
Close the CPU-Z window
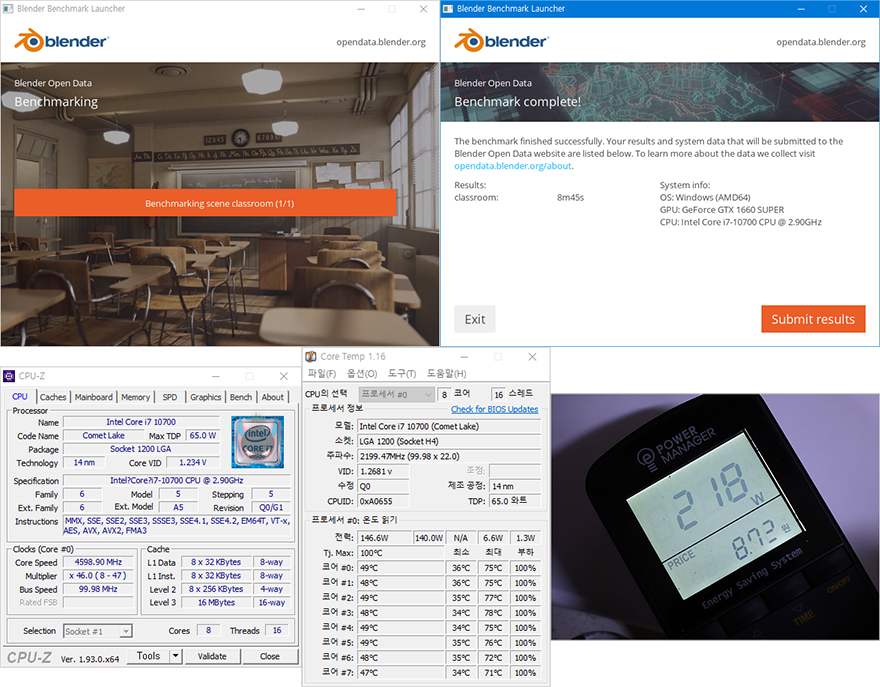click(283, 375)
